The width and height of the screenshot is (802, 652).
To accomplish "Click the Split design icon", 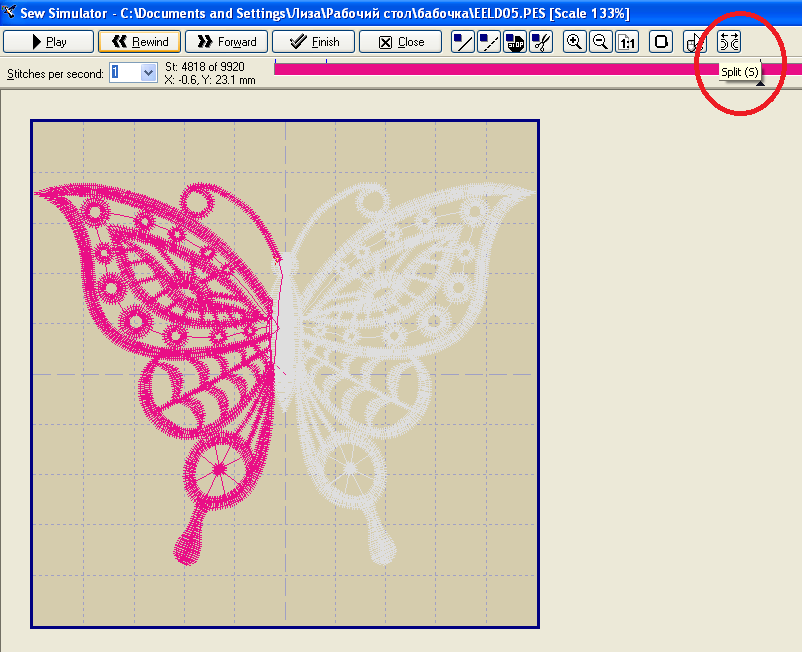I will coord(729,42).
